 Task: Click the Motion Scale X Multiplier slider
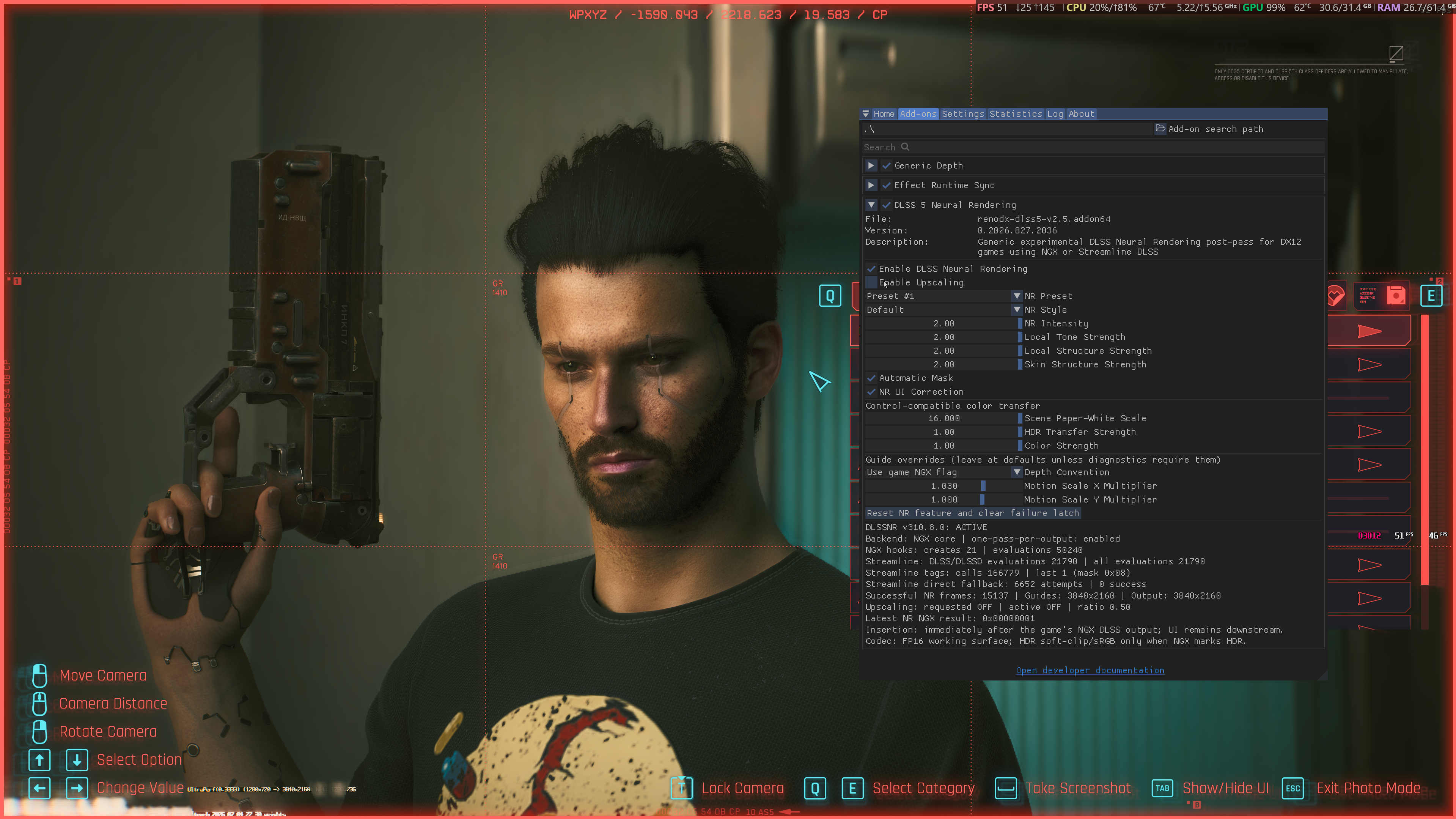click(943, 486)
